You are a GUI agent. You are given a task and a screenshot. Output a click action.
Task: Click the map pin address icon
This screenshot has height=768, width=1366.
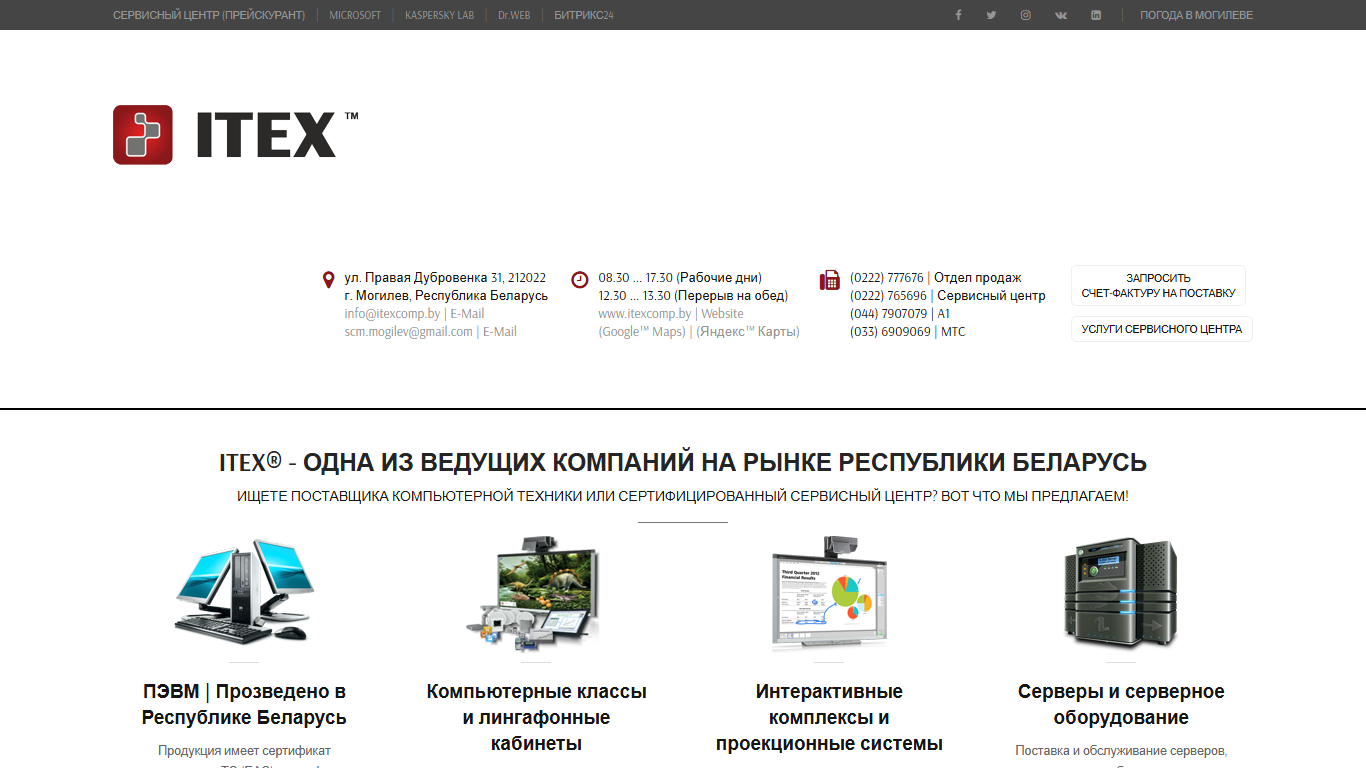[x=328, y=280]
